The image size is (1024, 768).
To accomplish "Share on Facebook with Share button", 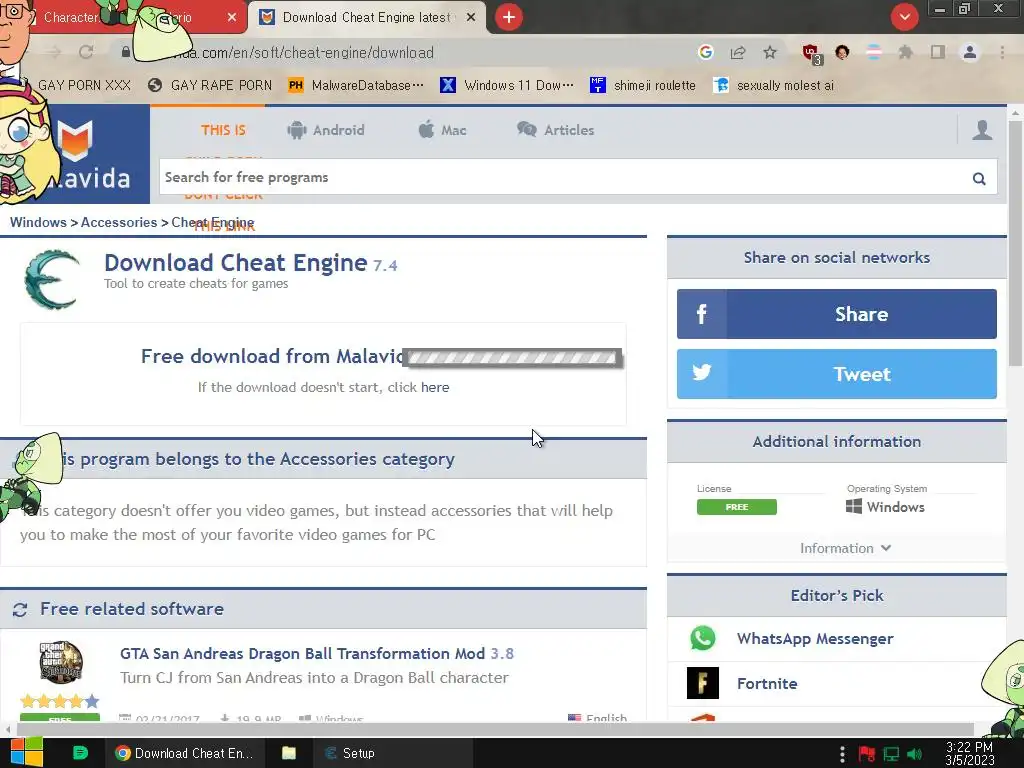I will (x=837, y=314).
